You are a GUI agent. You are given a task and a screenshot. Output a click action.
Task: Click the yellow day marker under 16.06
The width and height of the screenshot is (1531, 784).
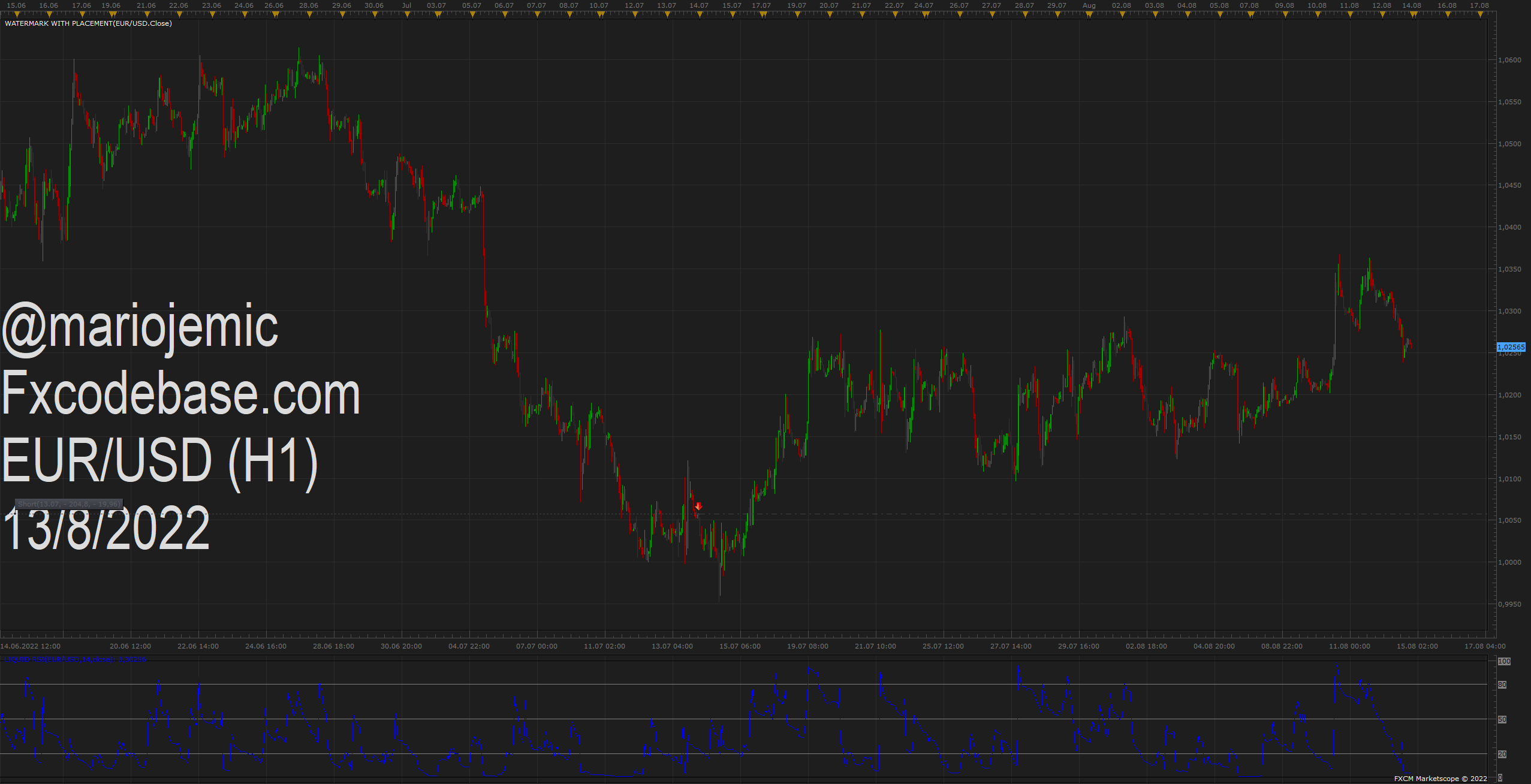(49, 14)
